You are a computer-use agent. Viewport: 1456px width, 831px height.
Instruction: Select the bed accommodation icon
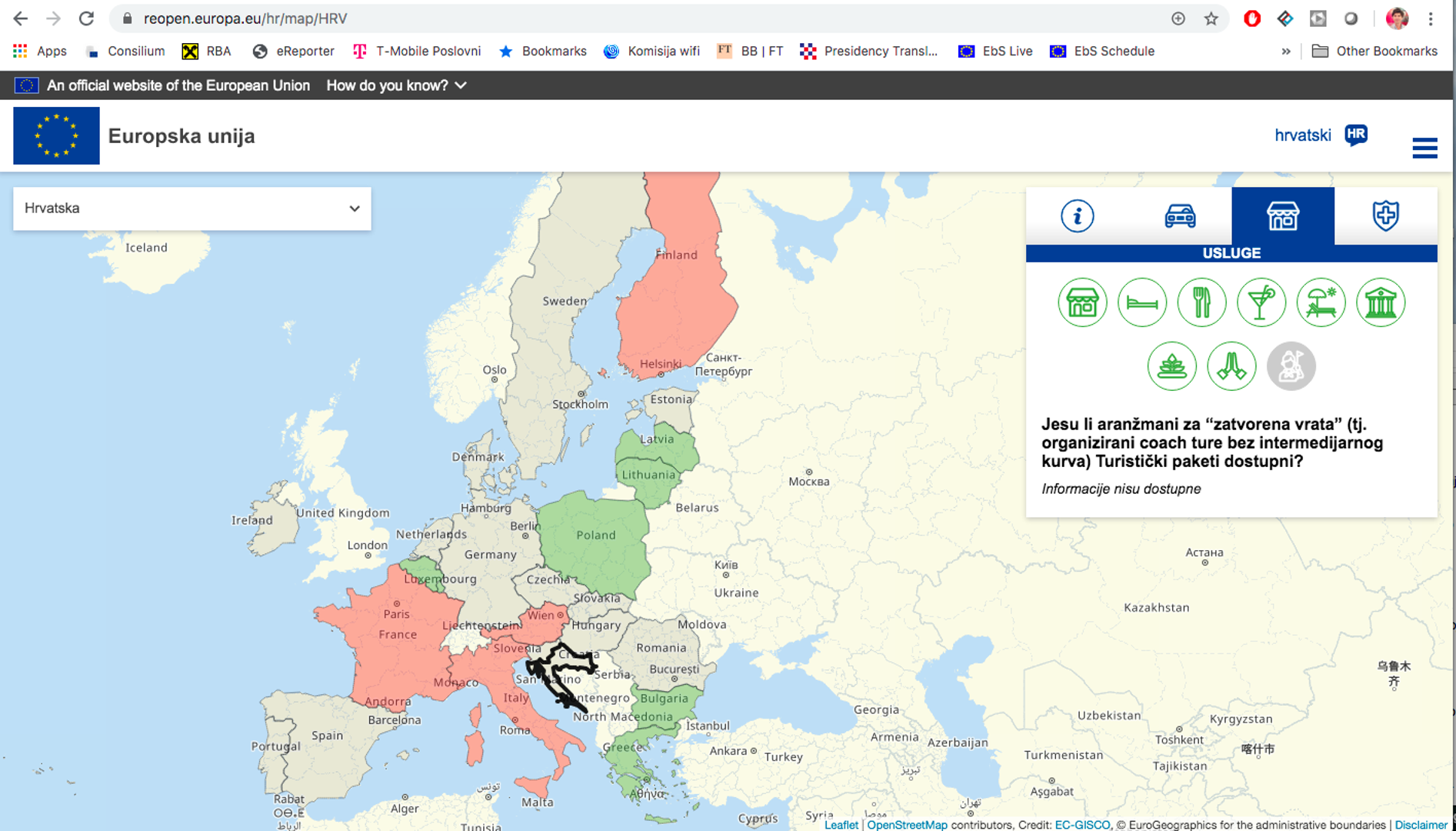coord(1141,303)
